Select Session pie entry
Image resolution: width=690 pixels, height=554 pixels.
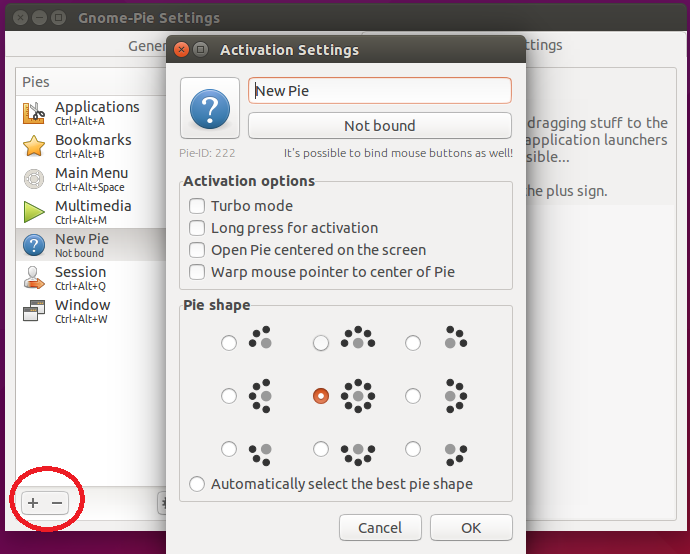pyautogui.click(x=91, y=278)
